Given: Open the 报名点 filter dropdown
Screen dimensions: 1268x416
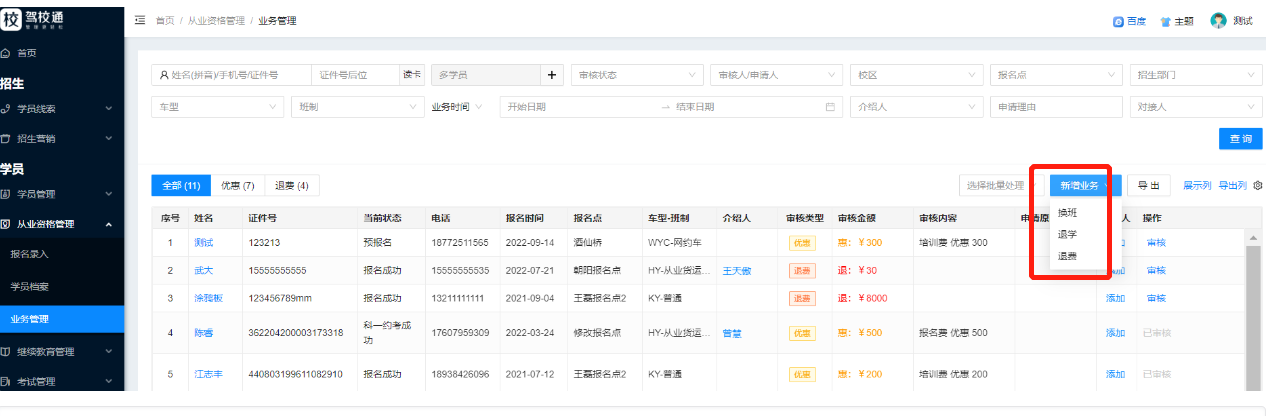Looking at the screenshot, I should click(1056, 75).
